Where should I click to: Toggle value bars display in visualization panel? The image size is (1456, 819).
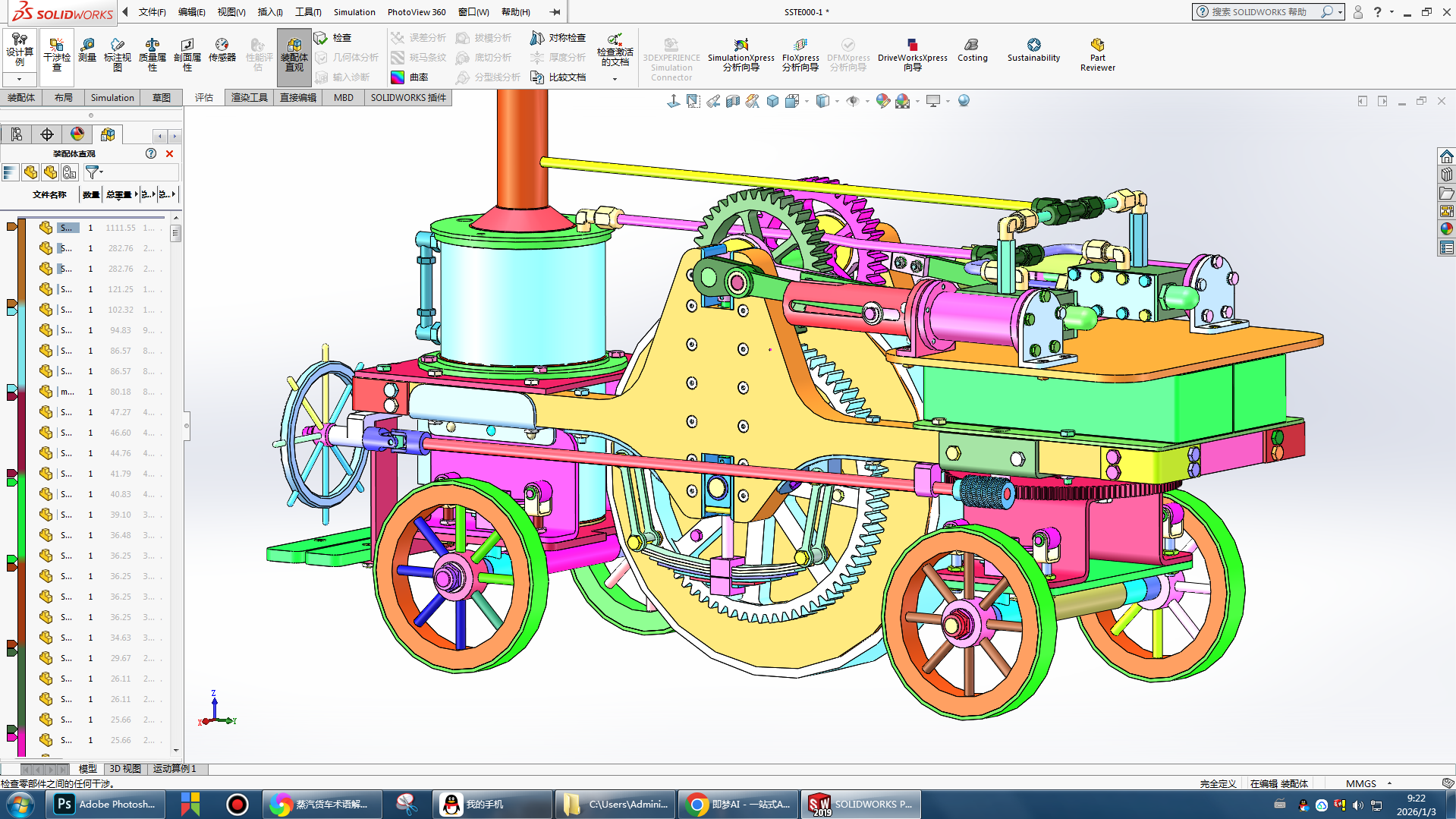pyautogui.click(x=10, y=173)
